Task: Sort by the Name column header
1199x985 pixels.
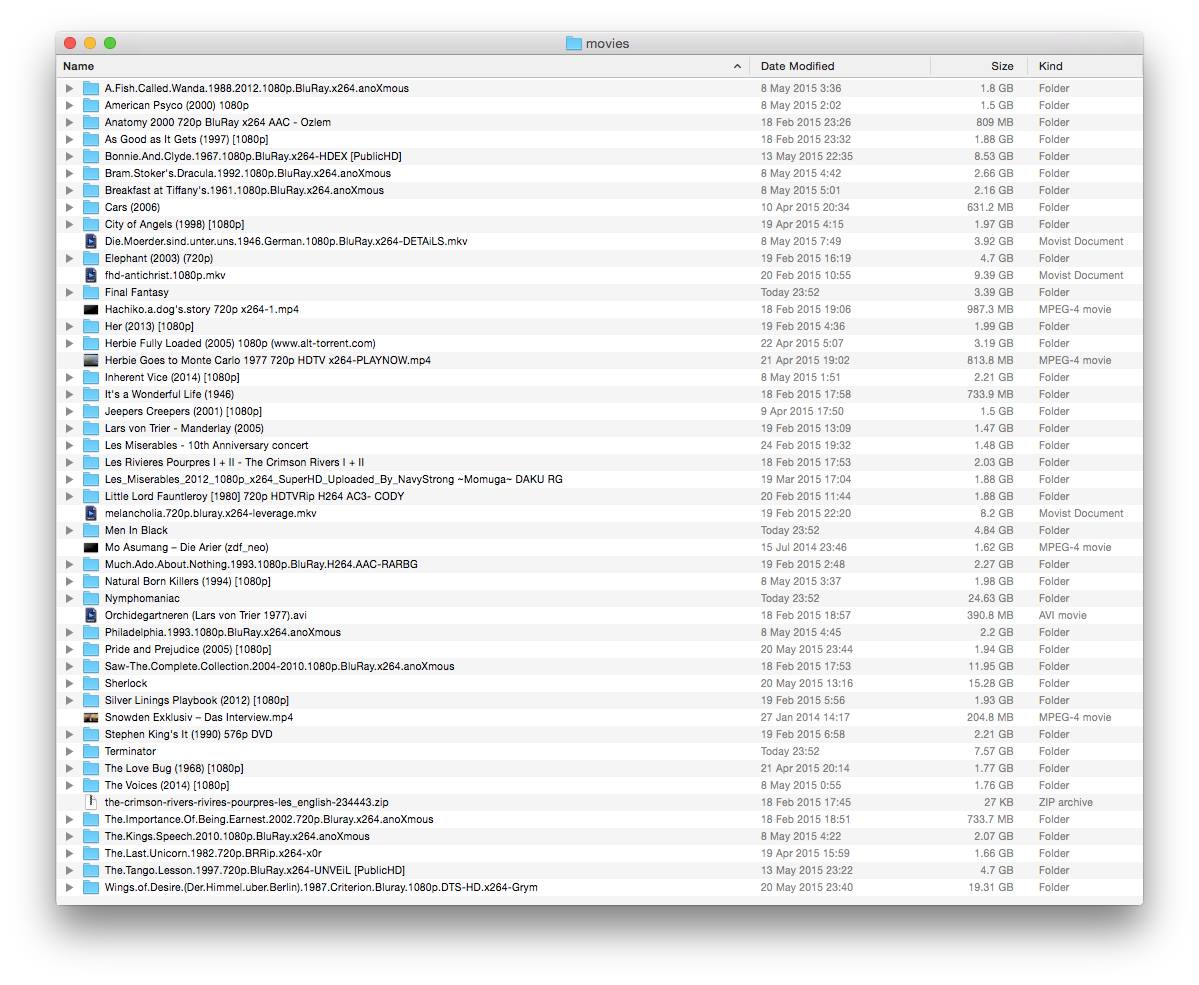Action: point(400,66)
